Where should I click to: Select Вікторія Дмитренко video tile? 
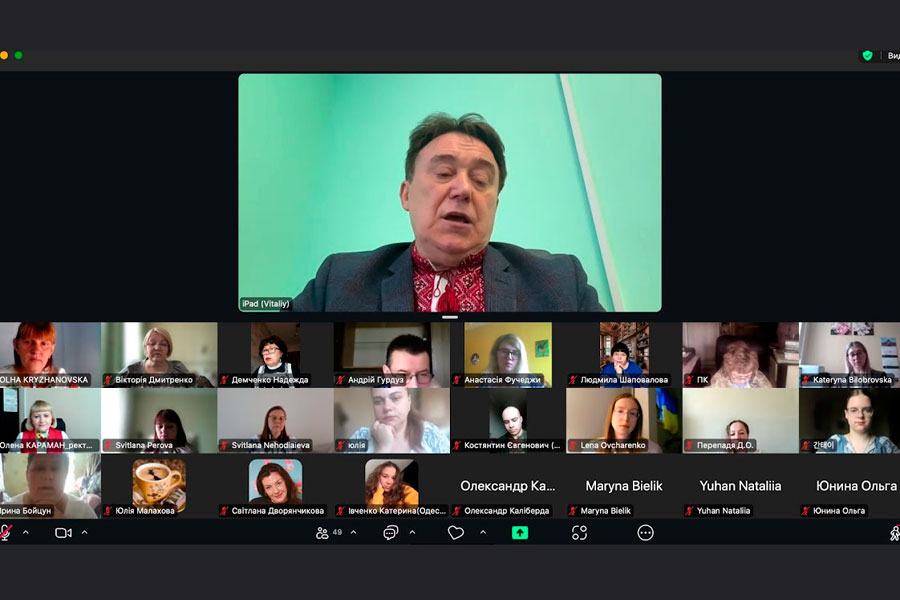(160, 355)
